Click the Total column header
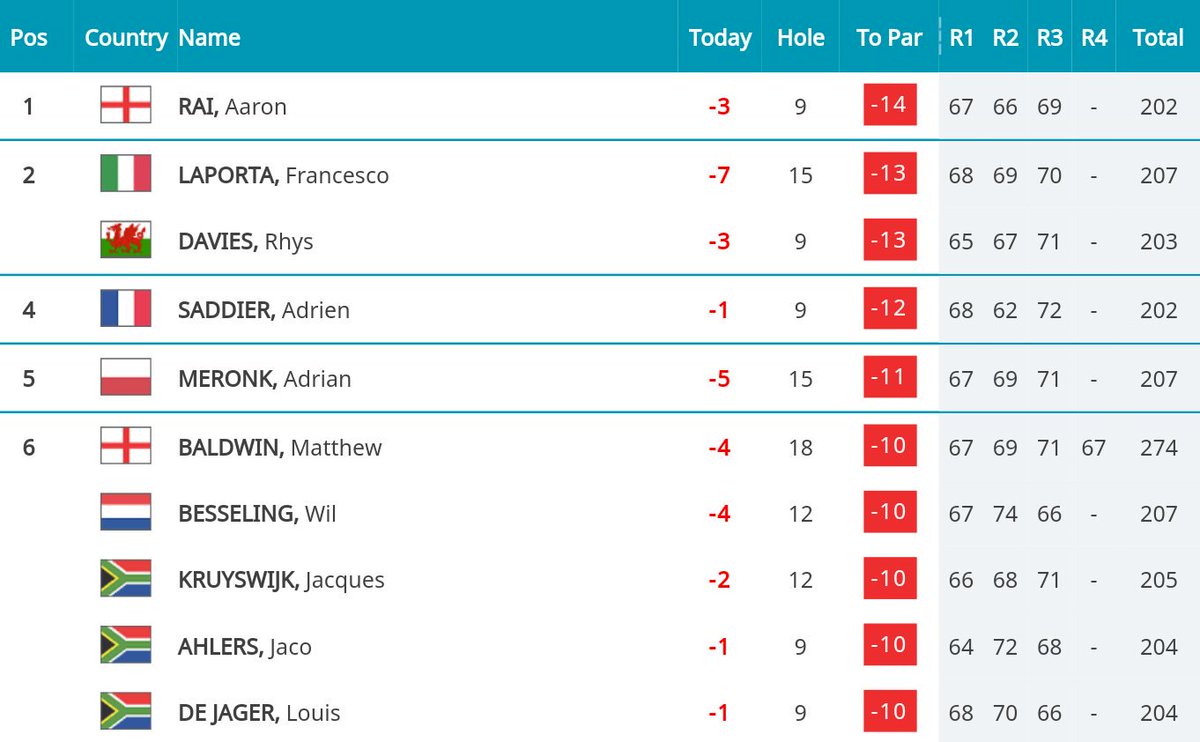 click(1158, 38)
